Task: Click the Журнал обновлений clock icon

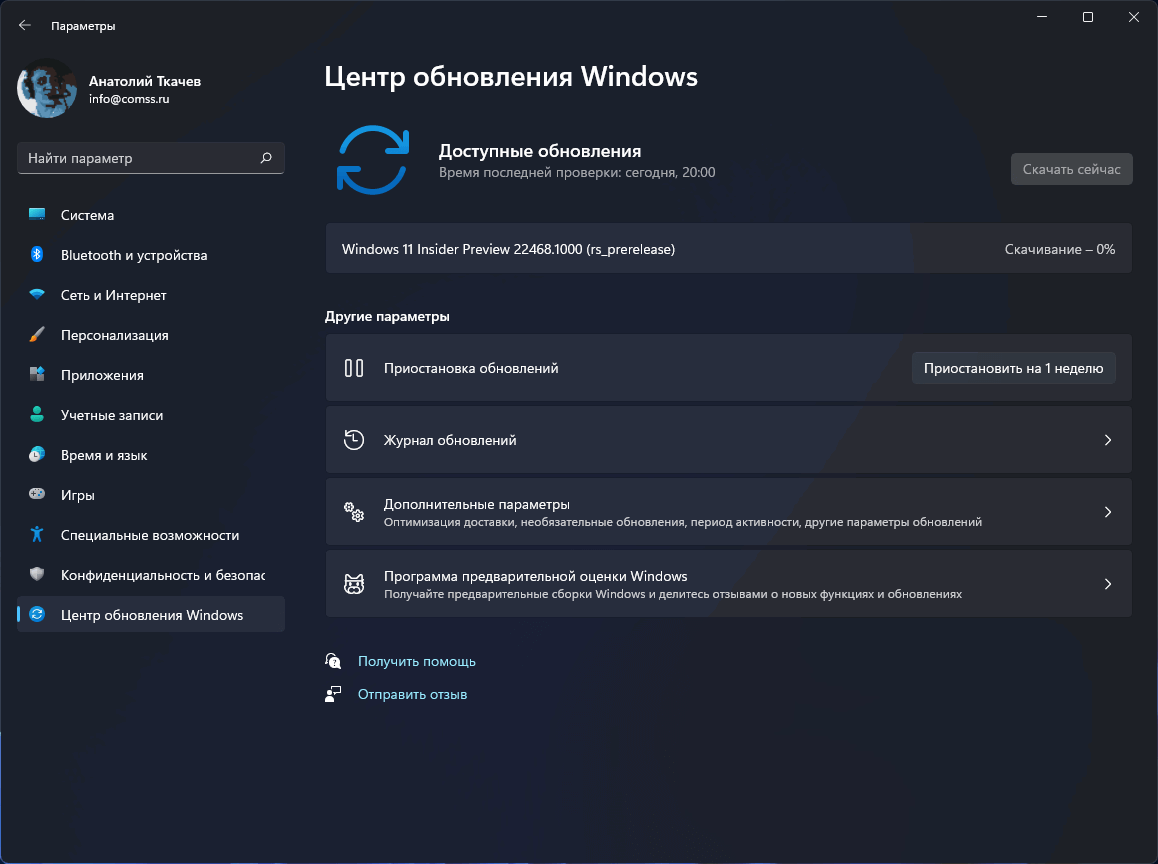Action: [x=354, y=440]
